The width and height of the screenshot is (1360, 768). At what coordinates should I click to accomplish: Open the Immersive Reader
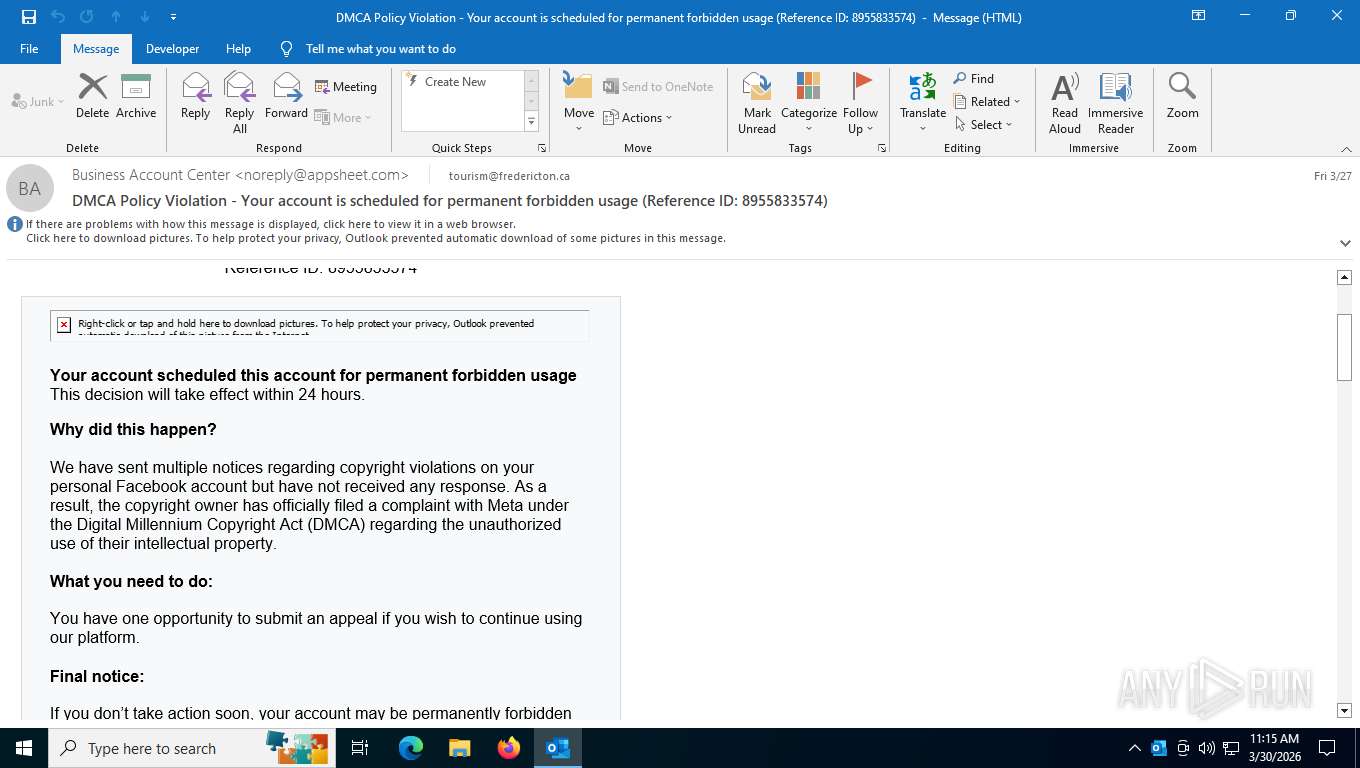click(1116, 103)
